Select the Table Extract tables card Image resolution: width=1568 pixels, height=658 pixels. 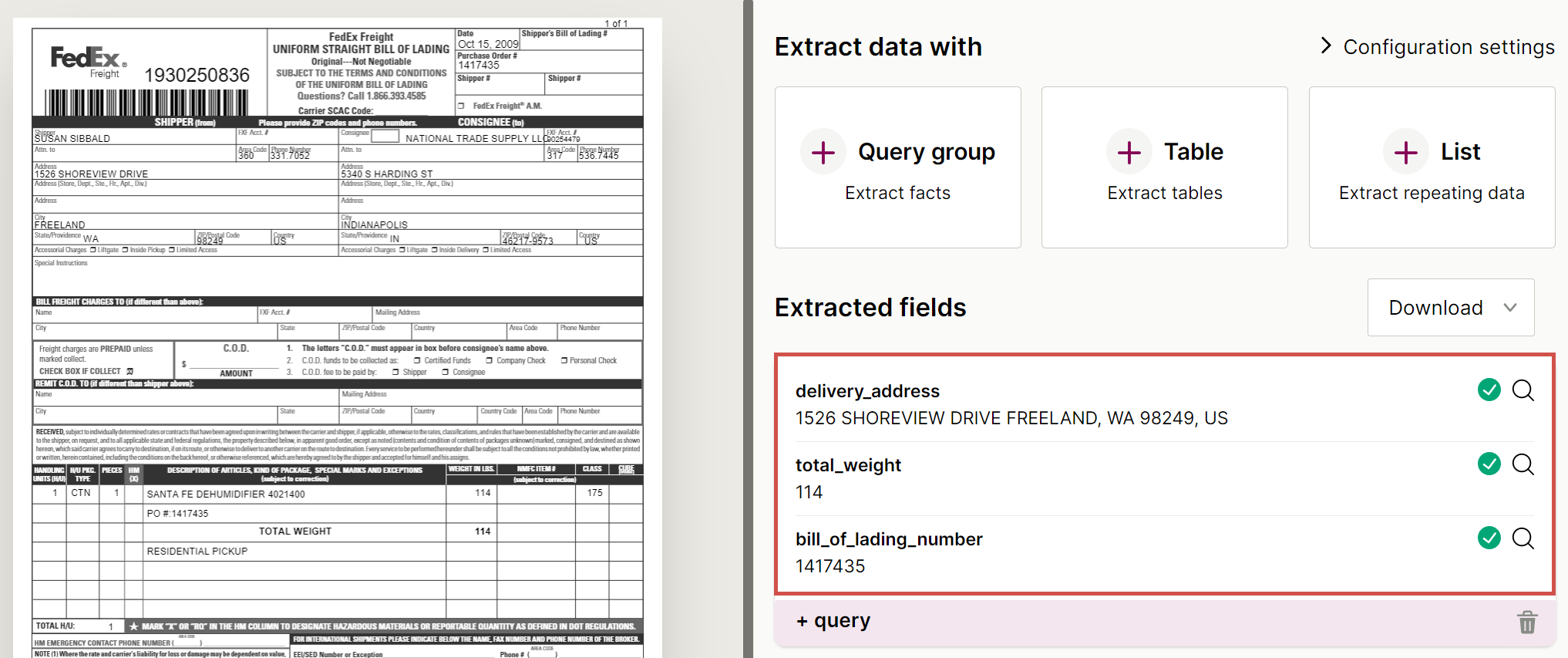point(1165,167)
